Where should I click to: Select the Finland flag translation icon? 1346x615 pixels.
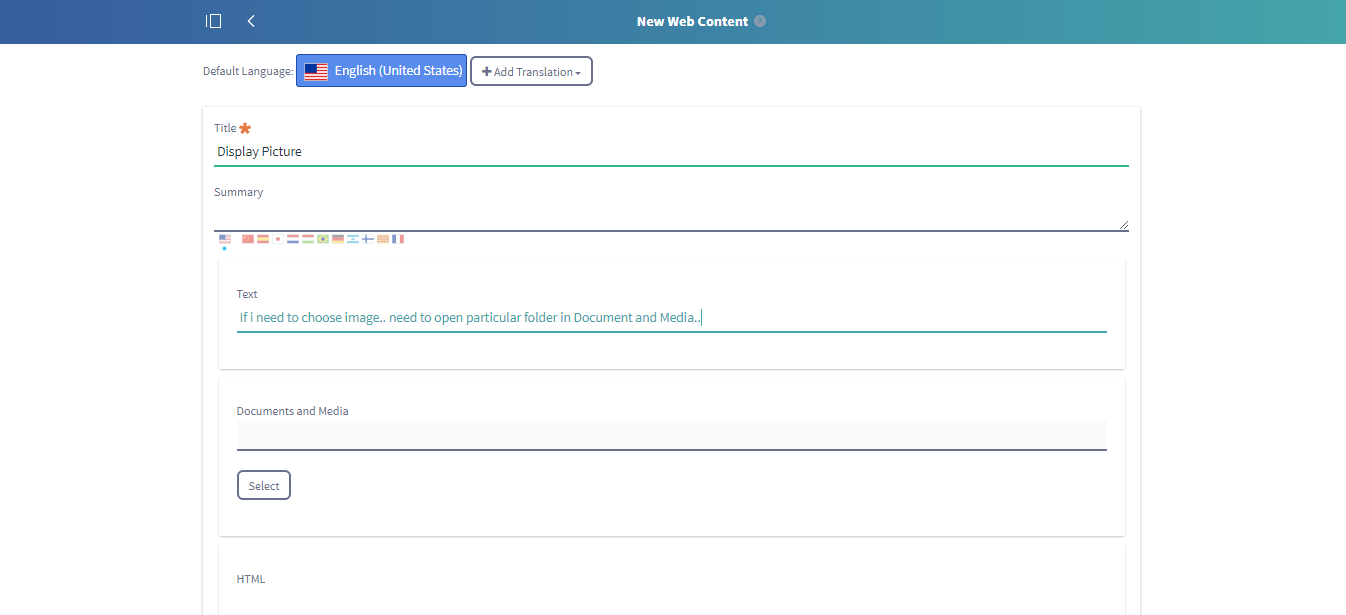tap(368, 239)
